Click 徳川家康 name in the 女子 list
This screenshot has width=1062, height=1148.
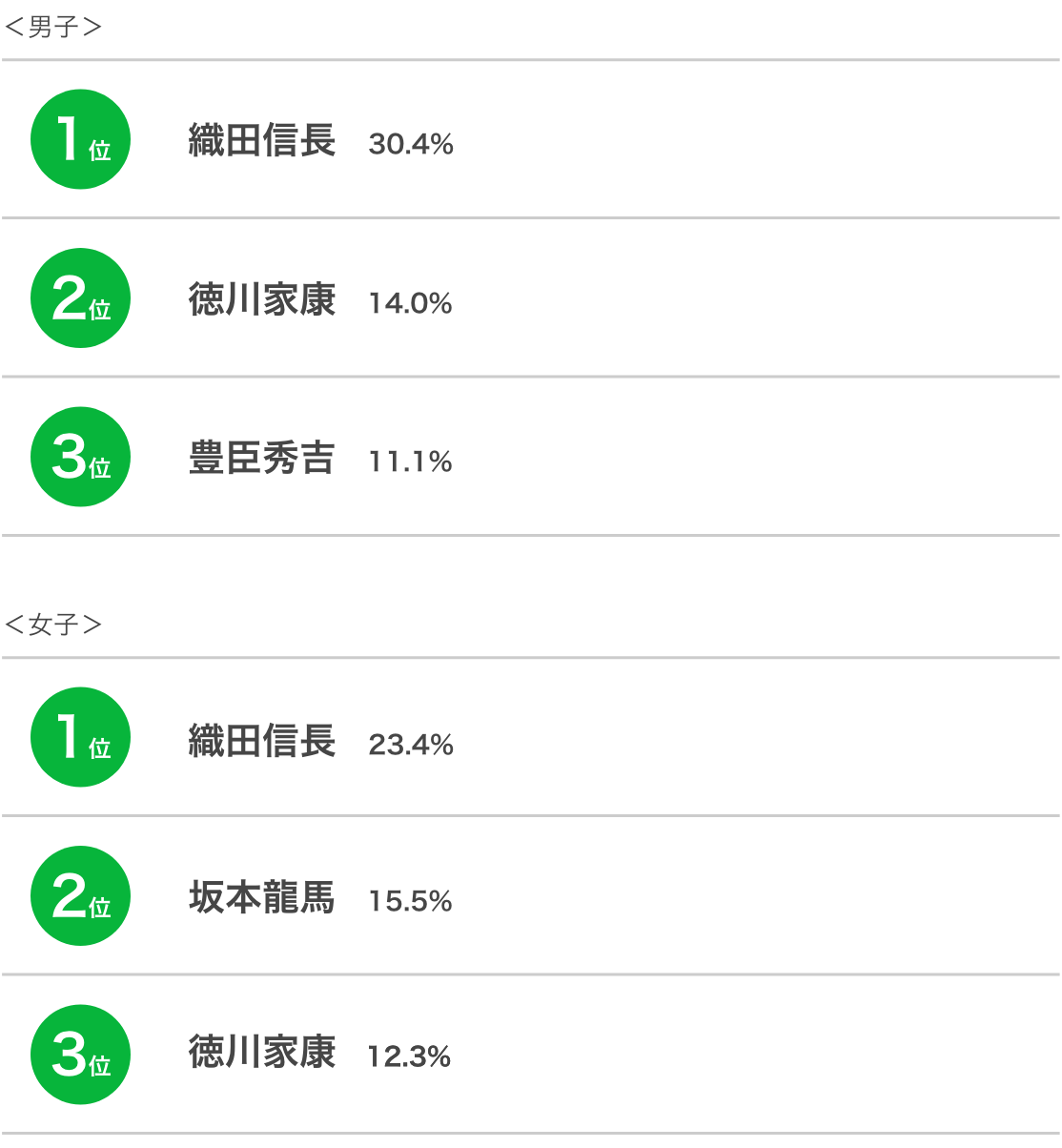pos(262,1052)
